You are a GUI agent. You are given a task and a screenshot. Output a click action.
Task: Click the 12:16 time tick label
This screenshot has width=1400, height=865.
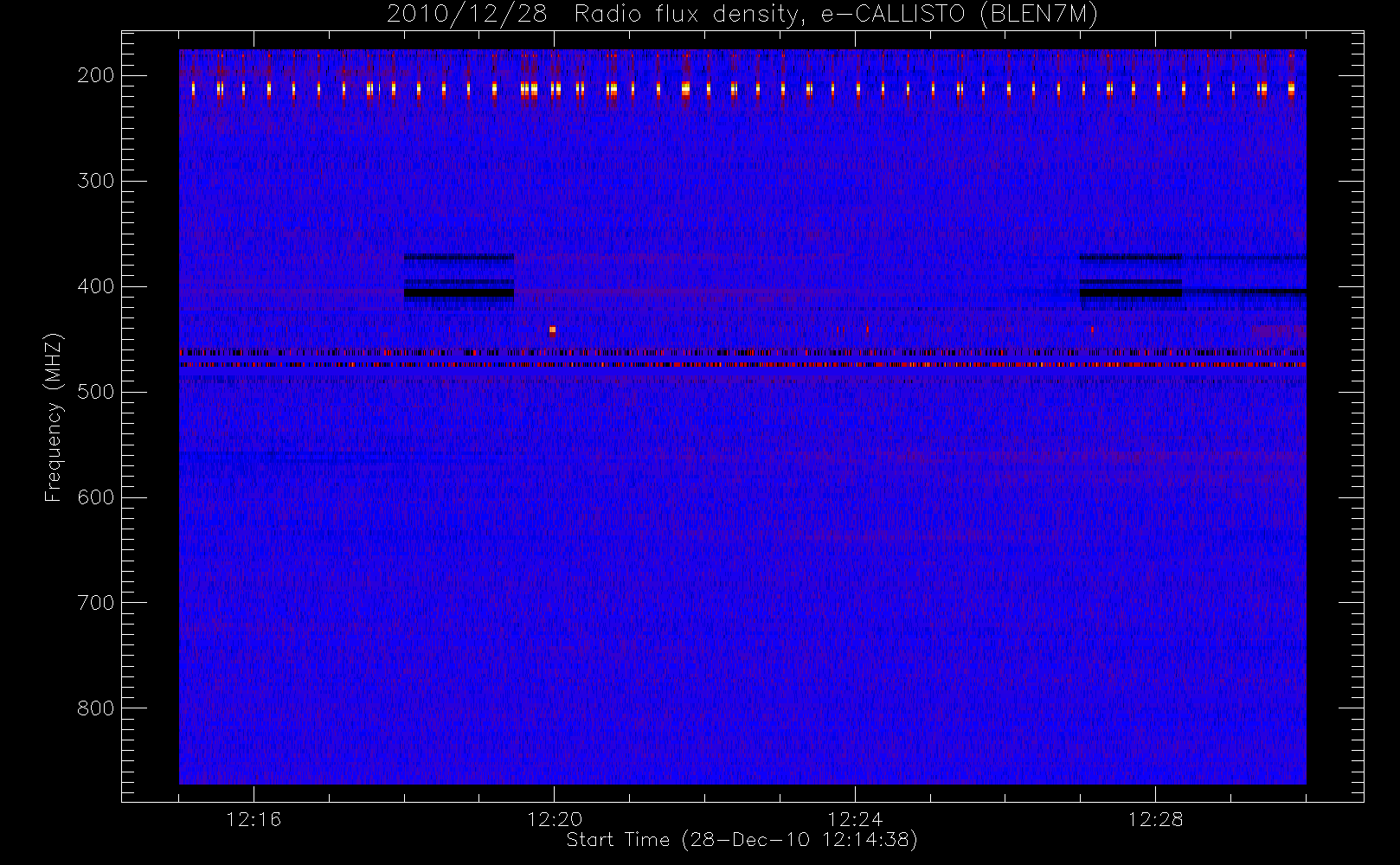254,819
